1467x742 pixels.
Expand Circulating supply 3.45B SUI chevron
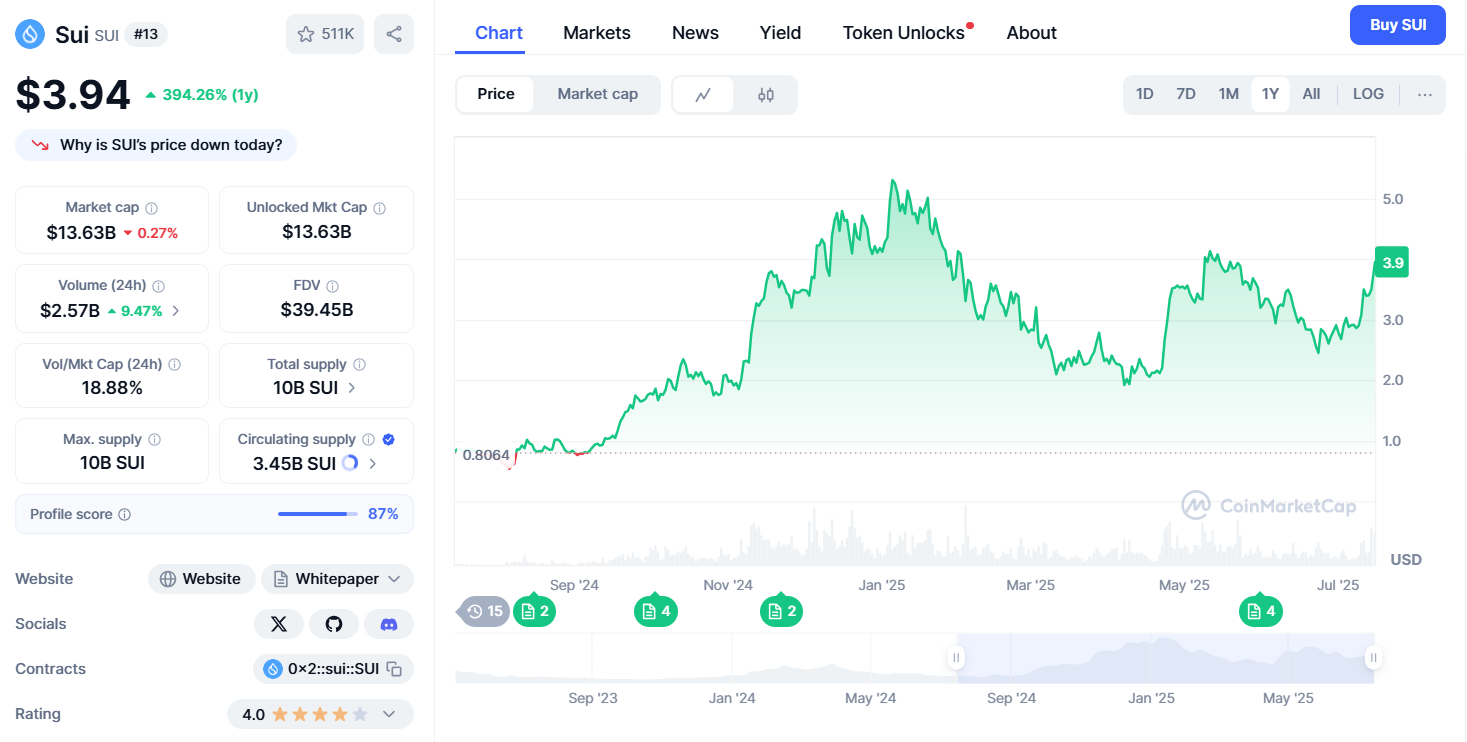click(373, 464)
